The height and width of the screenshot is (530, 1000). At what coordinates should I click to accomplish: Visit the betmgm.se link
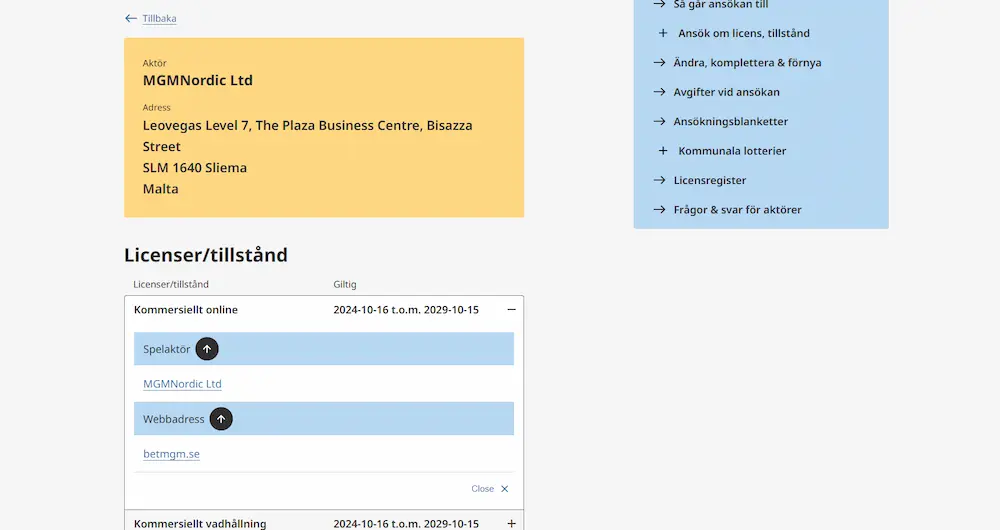pos(172,454)
